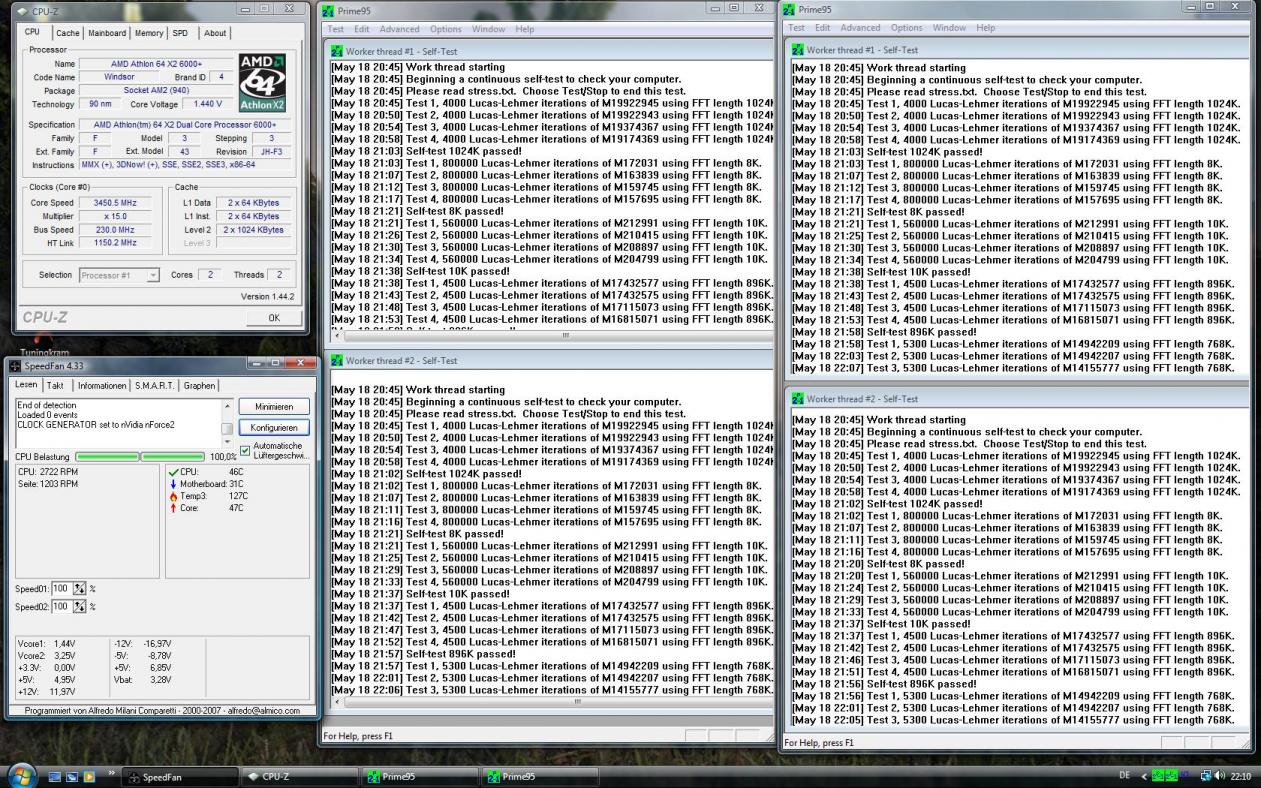Click Worker thread #1 icon in left Prime95
1261x788 pixels.
click(337, 50)
